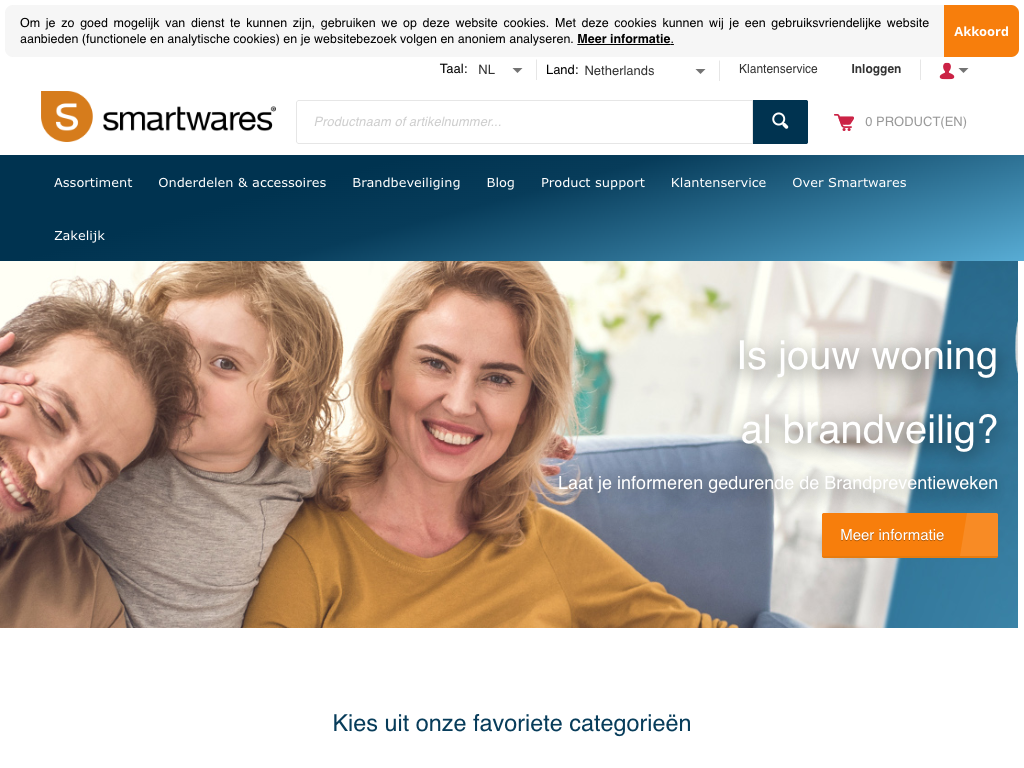Focus the product name search field
This screenshot has height=768, width=1024.
click(x=524, y=122)
